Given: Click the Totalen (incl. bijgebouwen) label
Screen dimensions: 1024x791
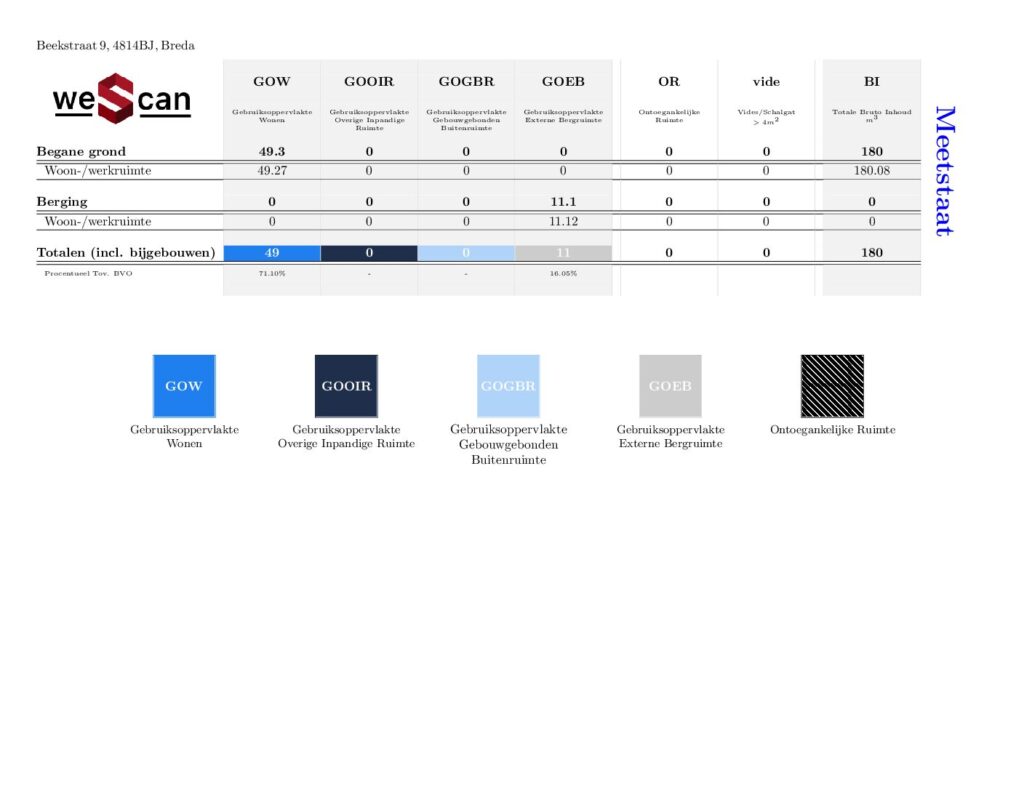Looking at the screenshot, I should 126,253.
